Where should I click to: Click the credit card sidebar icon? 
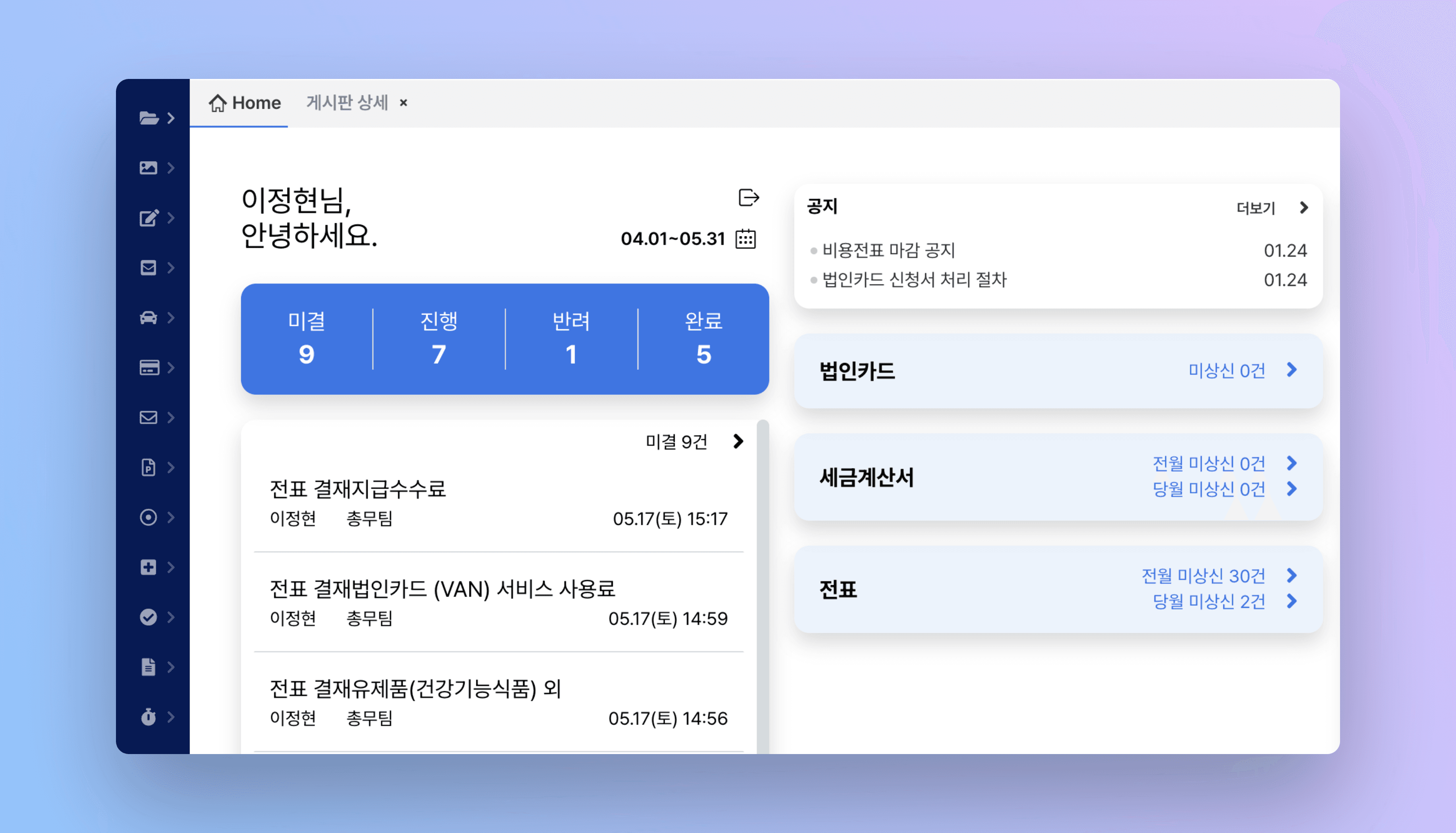[149, 367]
